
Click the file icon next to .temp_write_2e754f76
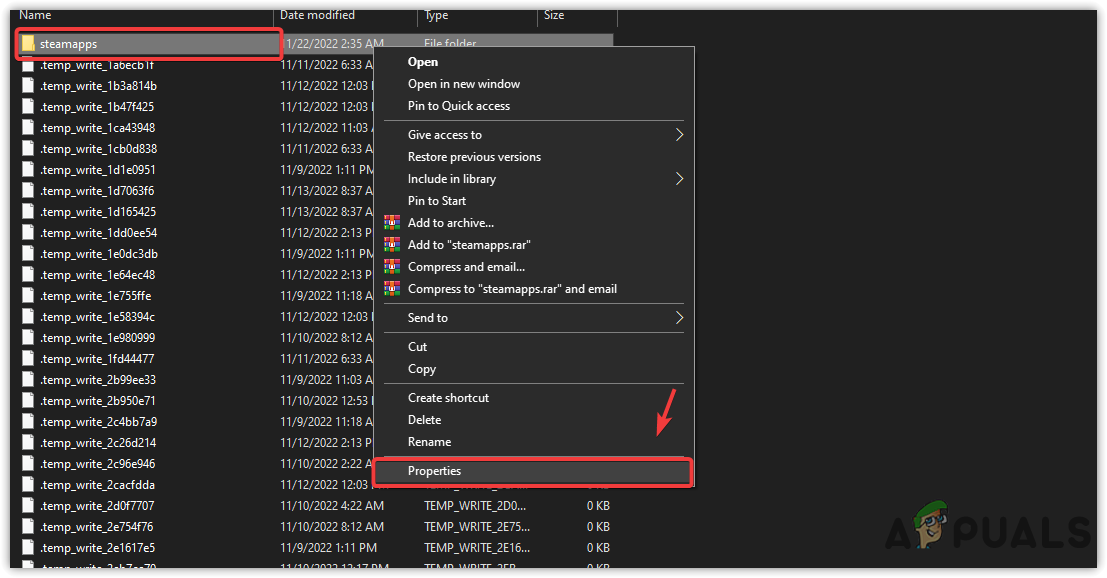(x=27, y=526)
